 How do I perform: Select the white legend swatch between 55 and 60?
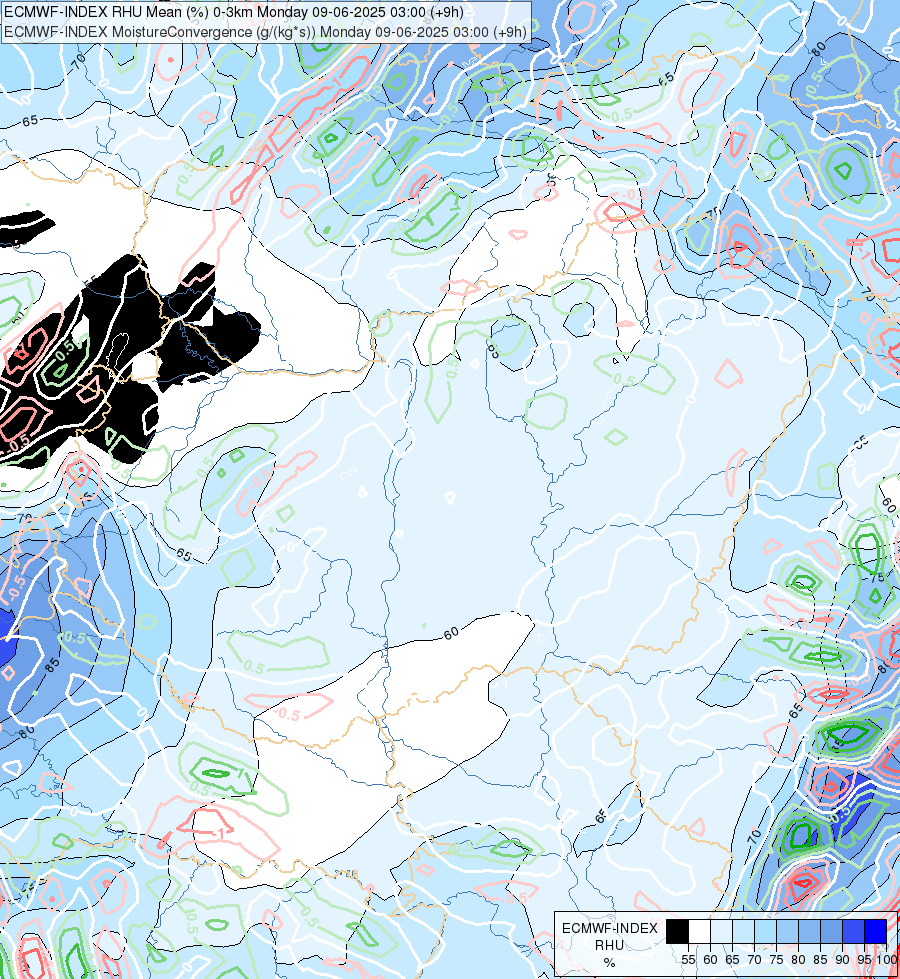[700, 931]
